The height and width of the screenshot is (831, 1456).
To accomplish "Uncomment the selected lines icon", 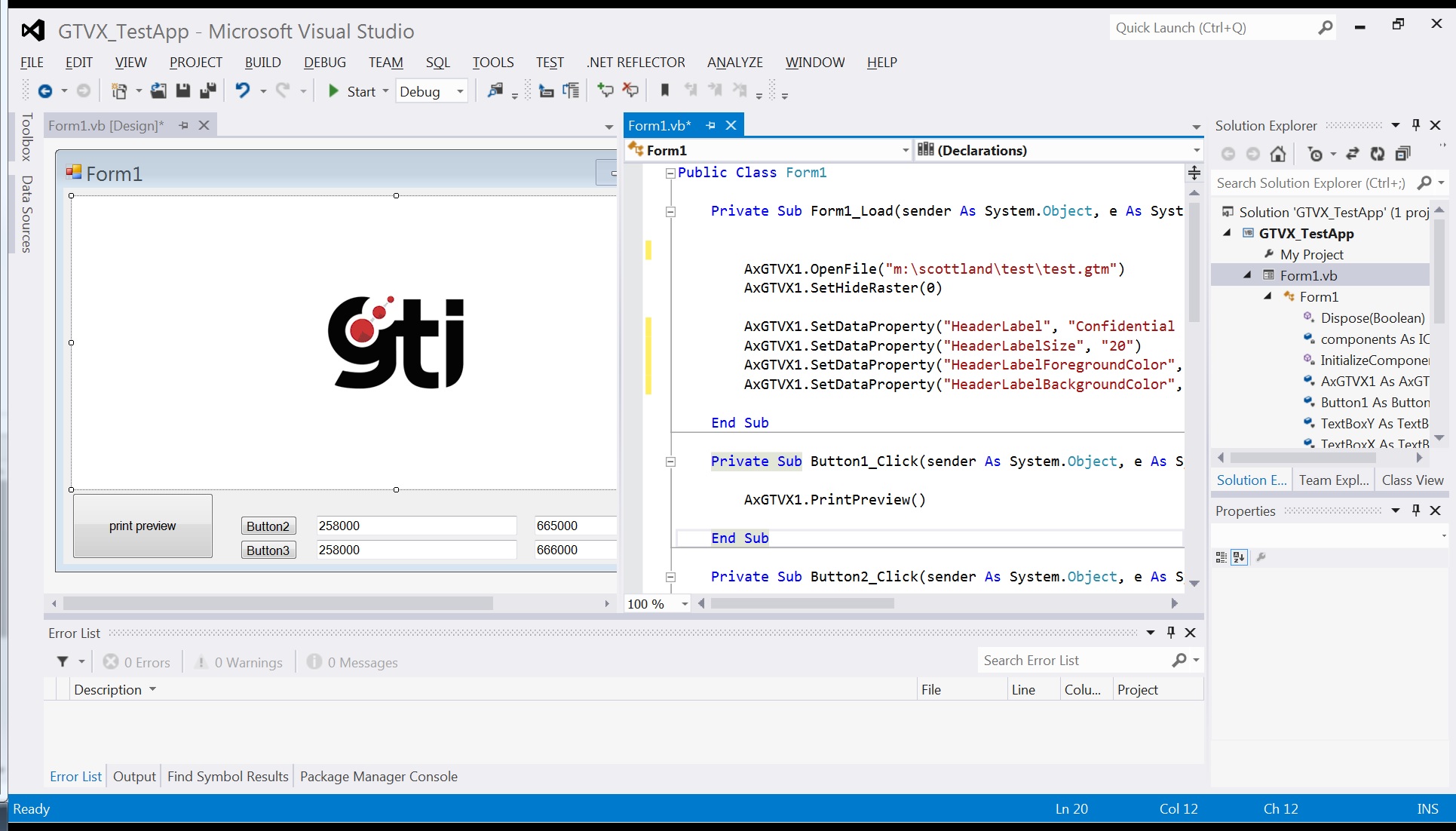I will [630, 91].
